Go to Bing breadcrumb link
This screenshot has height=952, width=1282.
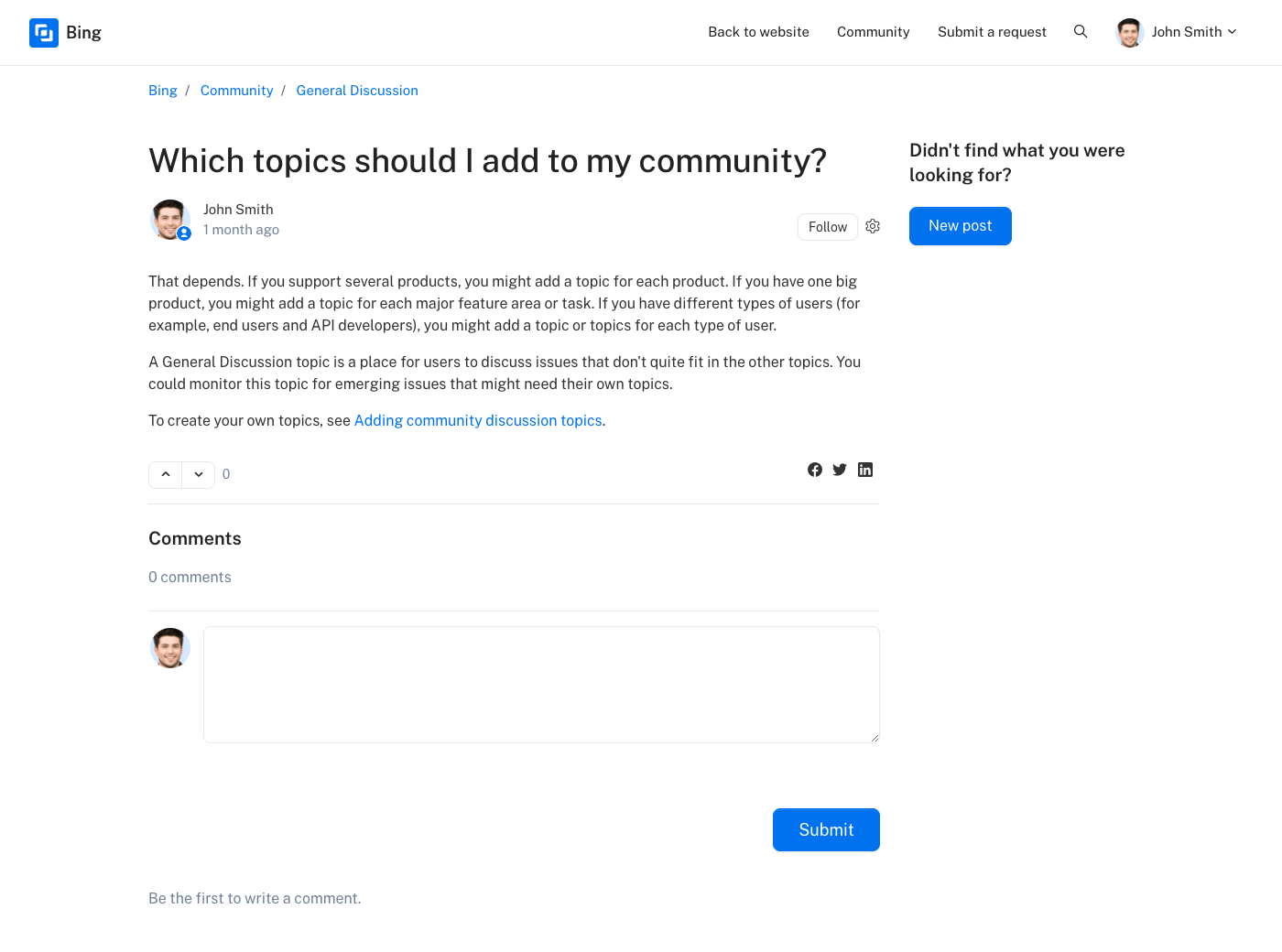coord(163,91)
